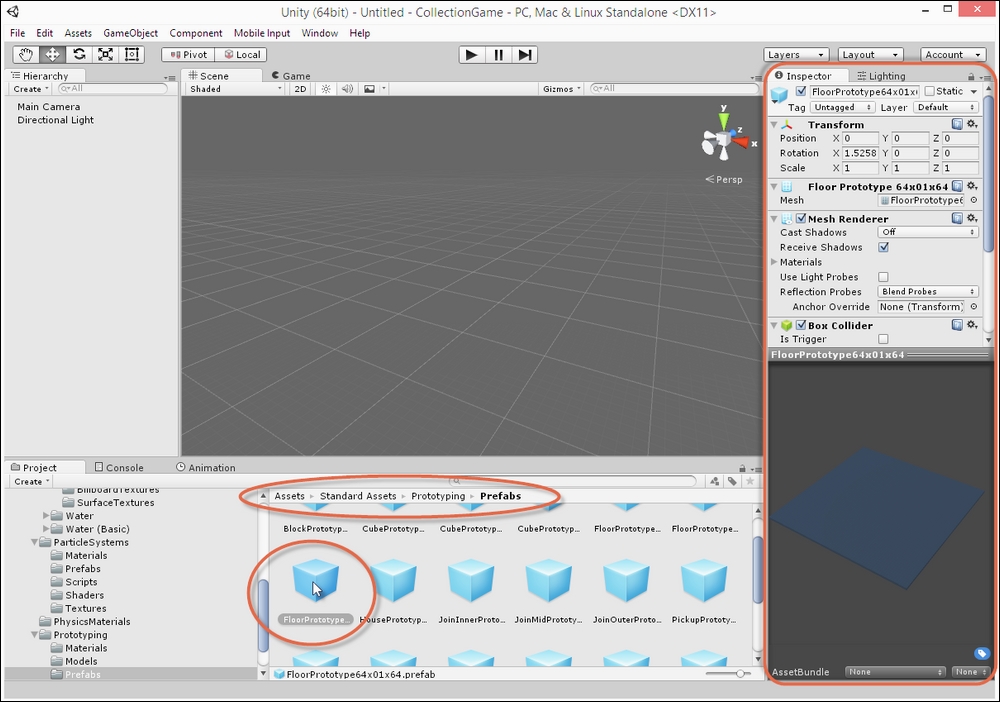Click the Pause button
The height and width of the screenshot is (702, 1000).
(x=498, y=55)
